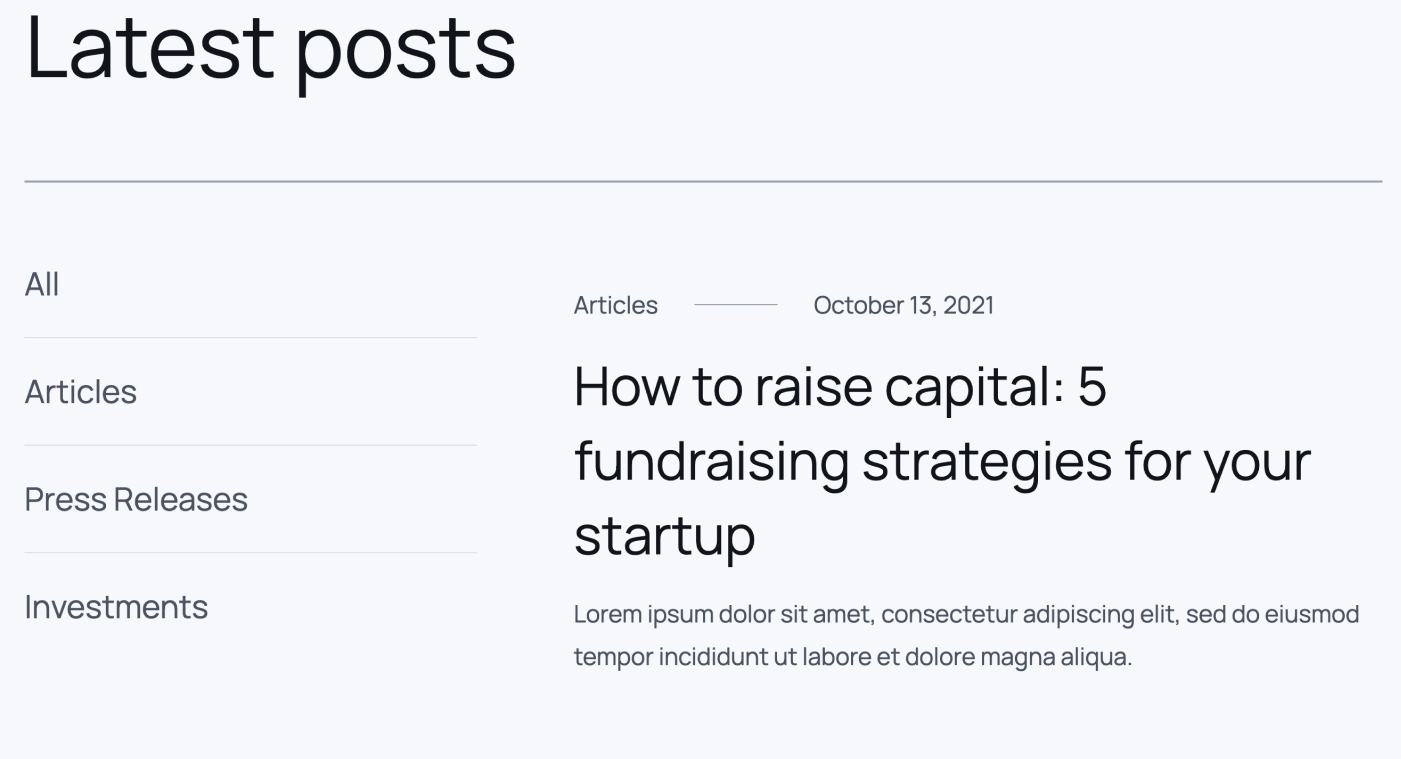Select Press Releases from the filter list
The image size is (1401, 759).
[136, 500]
